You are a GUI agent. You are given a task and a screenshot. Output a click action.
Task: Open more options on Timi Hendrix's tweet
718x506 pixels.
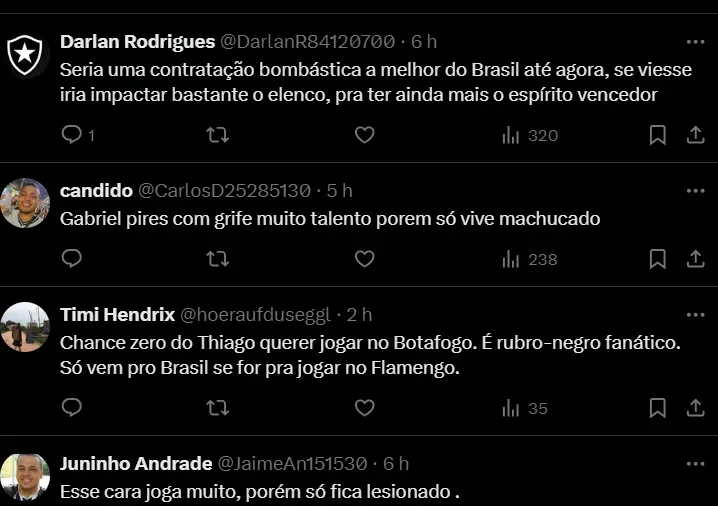[696, 314]
